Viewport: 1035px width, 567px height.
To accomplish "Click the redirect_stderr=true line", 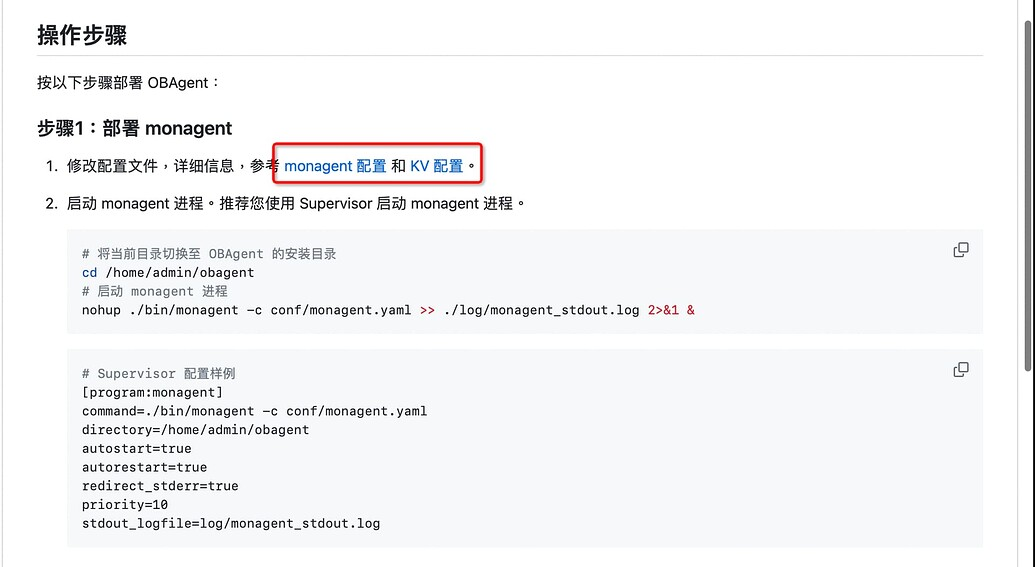I will pos(160,486).
